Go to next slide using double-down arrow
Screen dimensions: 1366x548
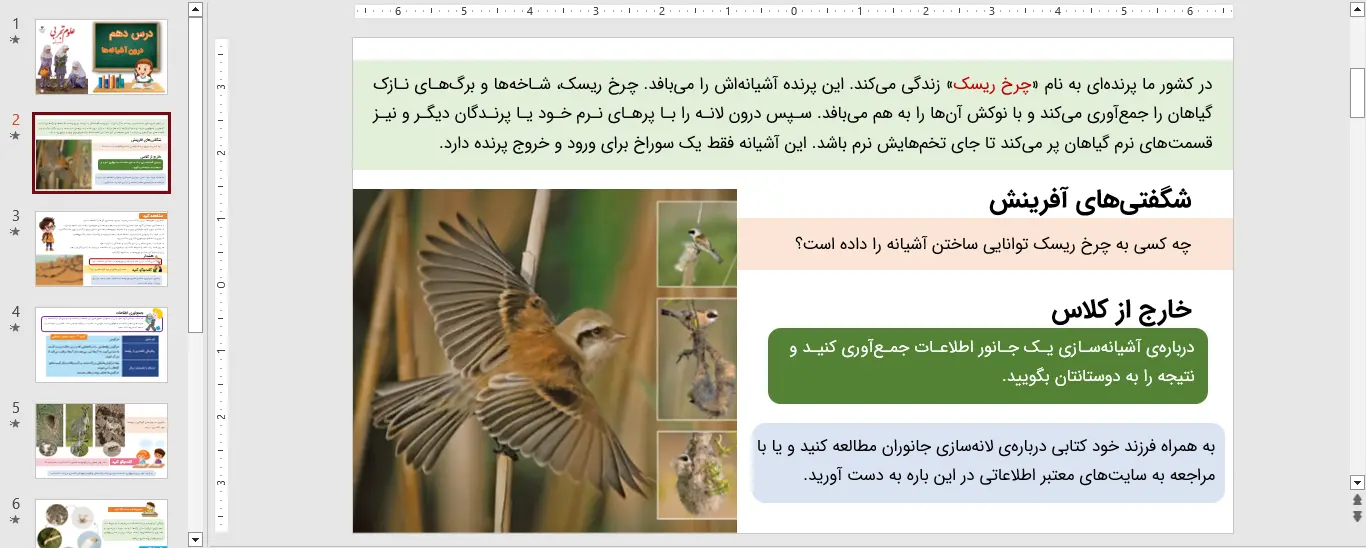(x=1357, y=516)
